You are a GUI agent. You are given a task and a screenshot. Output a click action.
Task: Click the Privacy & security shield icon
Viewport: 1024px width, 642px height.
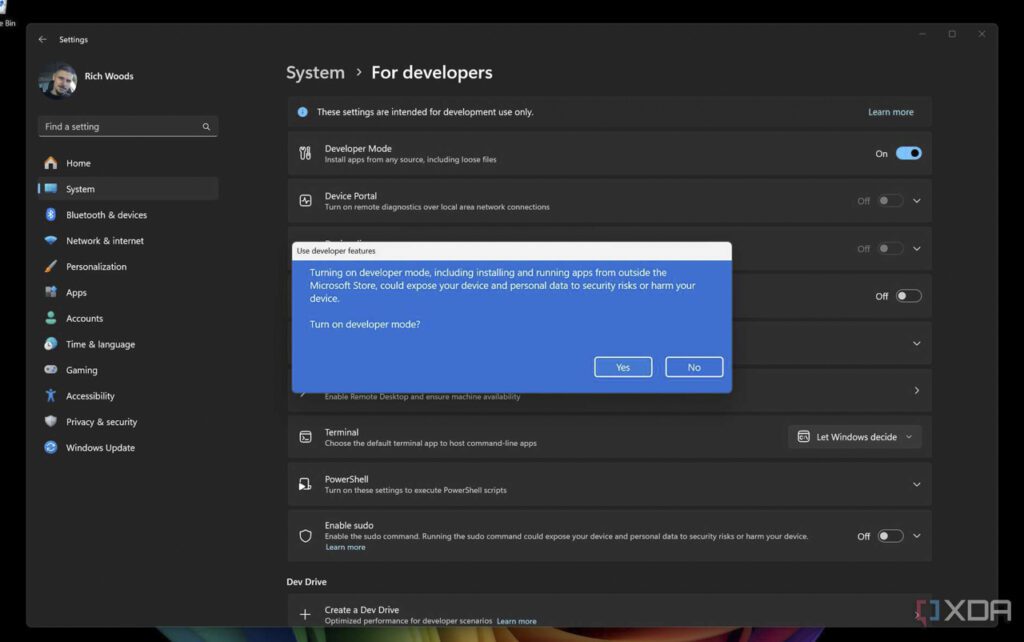coord(50,421)
